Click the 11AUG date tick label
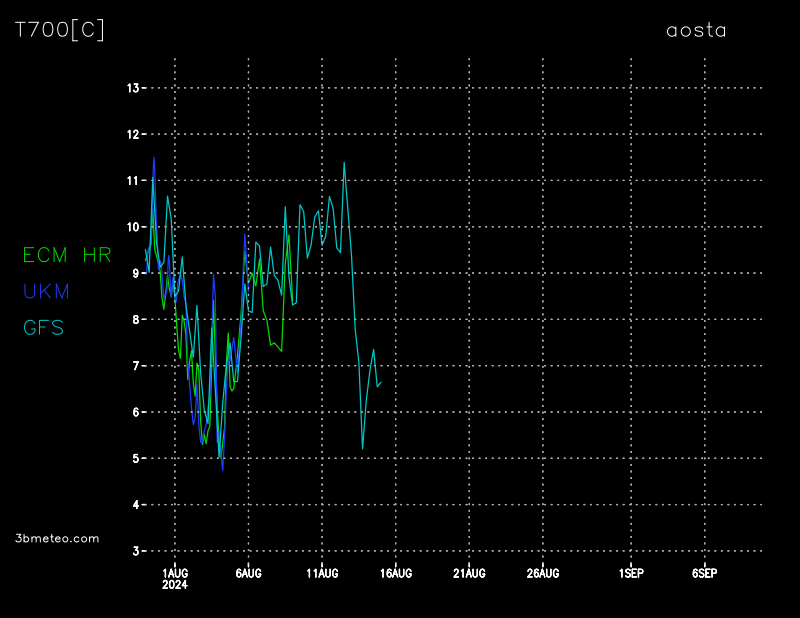800x618 pixels. [x=322, y=573]
